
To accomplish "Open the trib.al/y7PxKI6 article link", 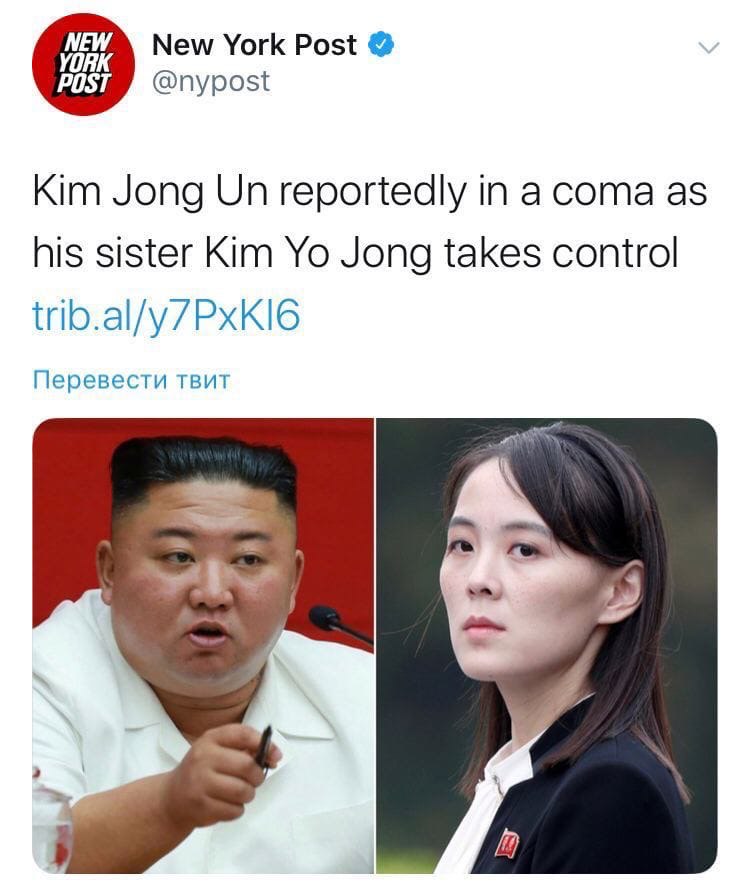I will (166, 316).
